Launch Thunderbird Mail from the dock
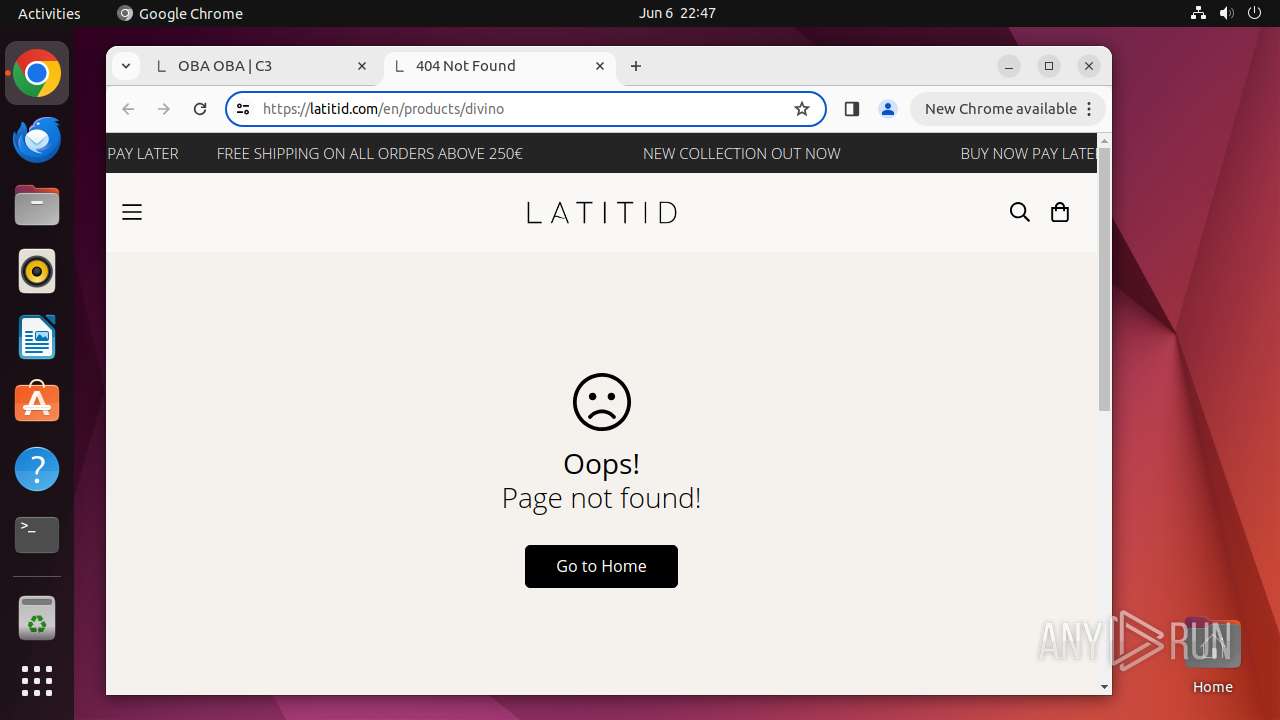This screenshot has height=720, width=1280. (x=37, y=139)
